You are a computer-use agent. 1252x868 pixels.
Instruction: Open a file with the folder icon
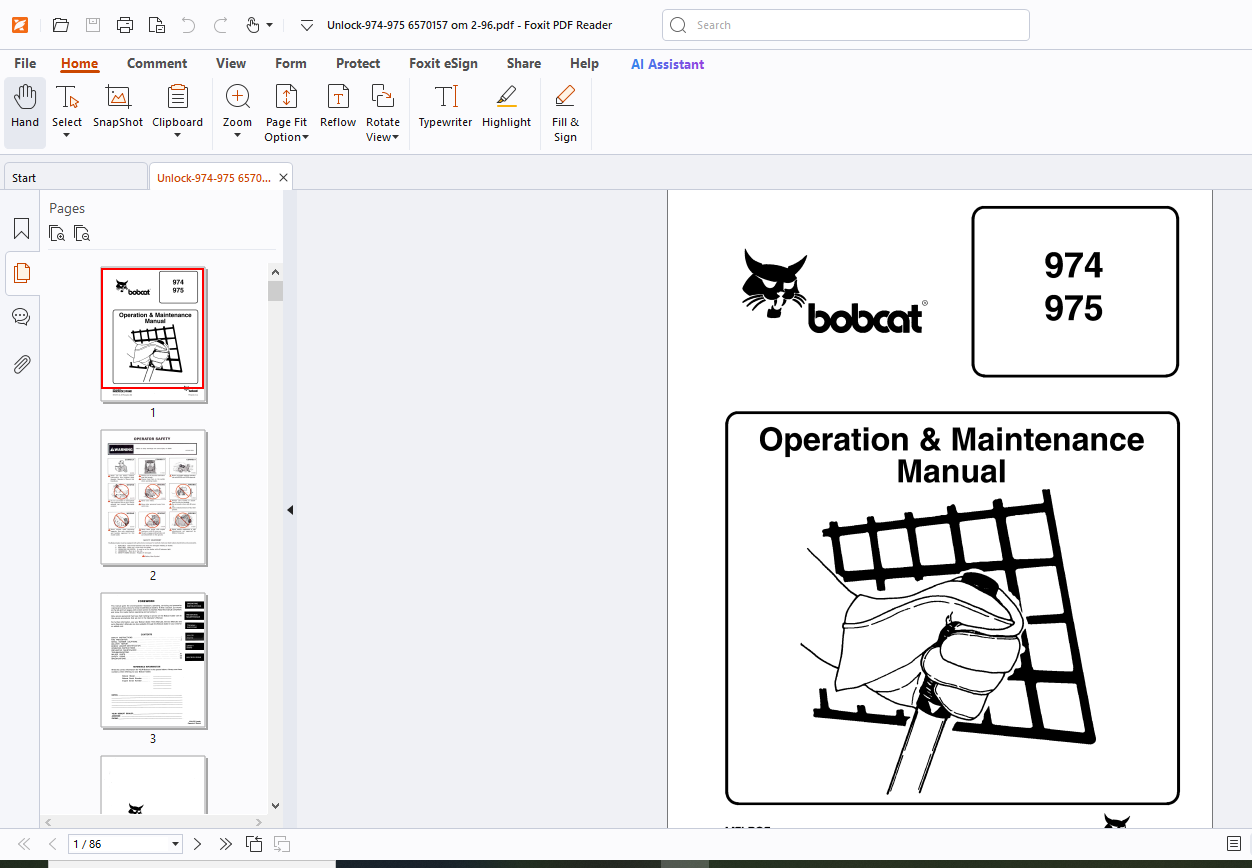pyautogui.click(x=61, y=25)
